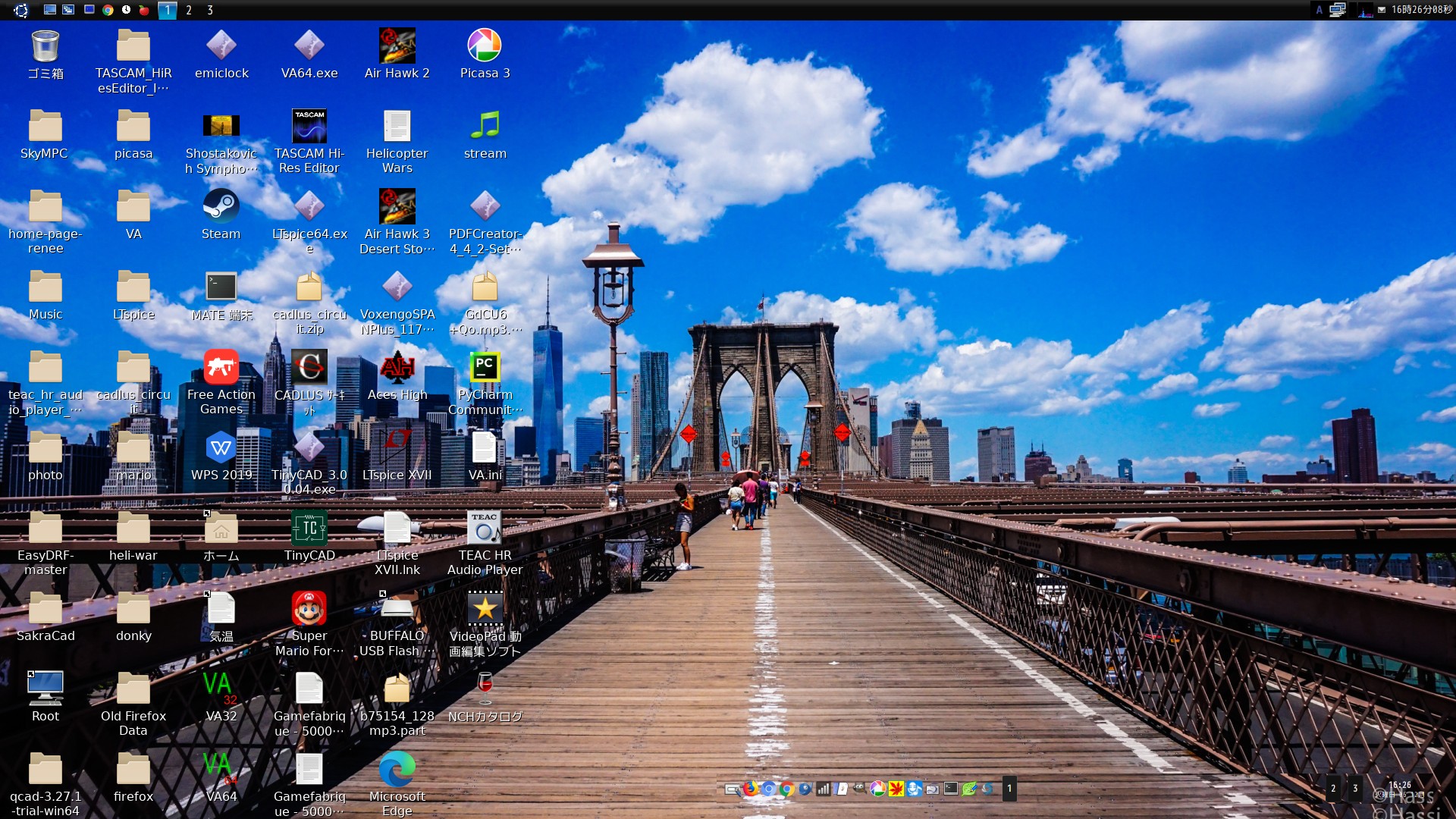Open the mail notification envelope icon
1456x819 pixels.
[x=1382, y=10]
